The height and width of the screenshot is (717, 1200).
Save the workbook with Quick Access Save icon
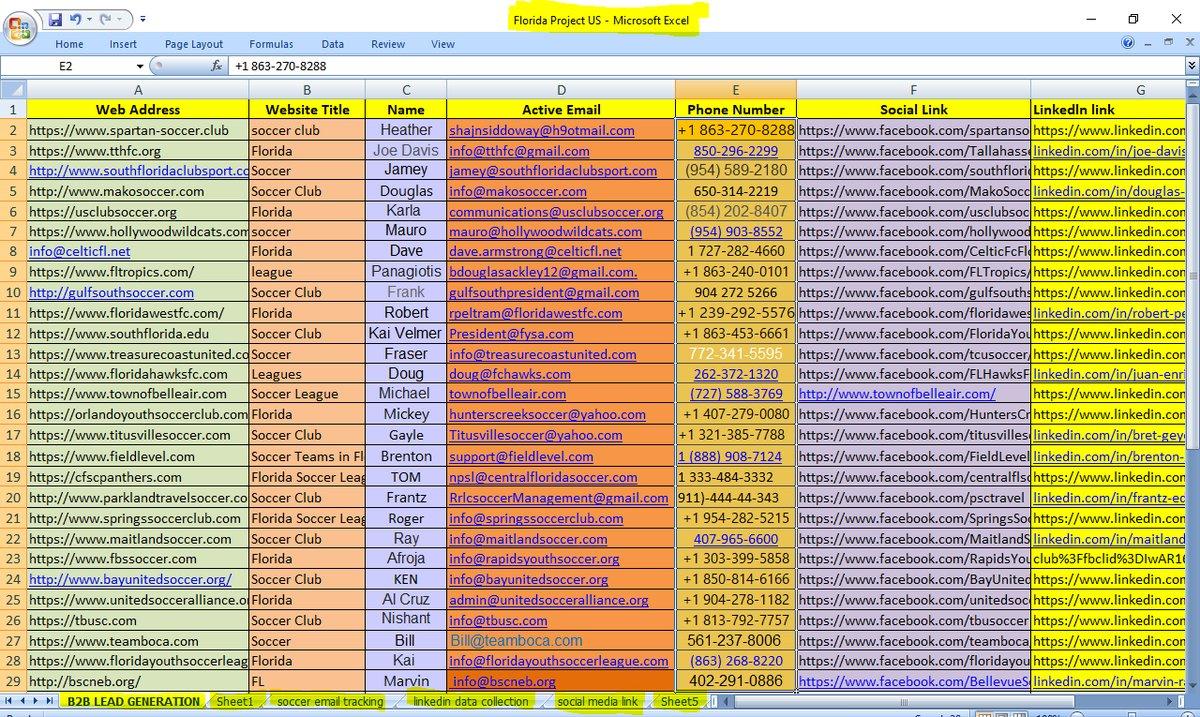[x=55, y=18]
